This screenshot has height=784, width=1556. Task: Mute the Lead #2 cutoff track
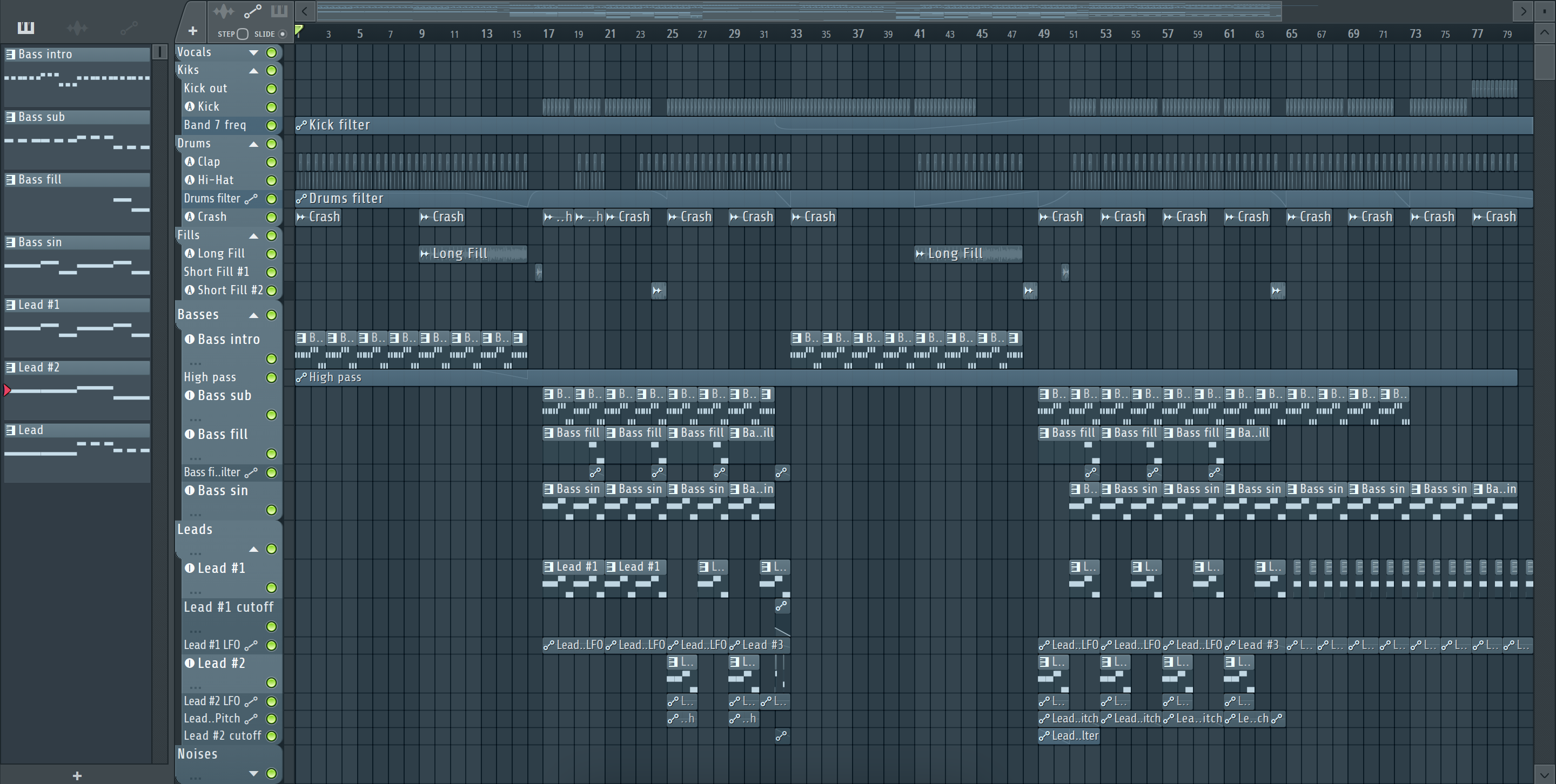[272, 736]
